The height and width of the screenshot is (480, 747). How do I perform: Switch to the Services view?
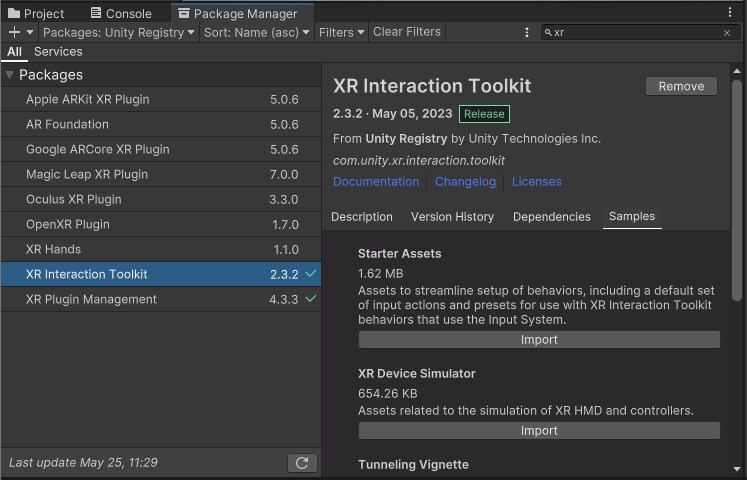coord(58,51)
